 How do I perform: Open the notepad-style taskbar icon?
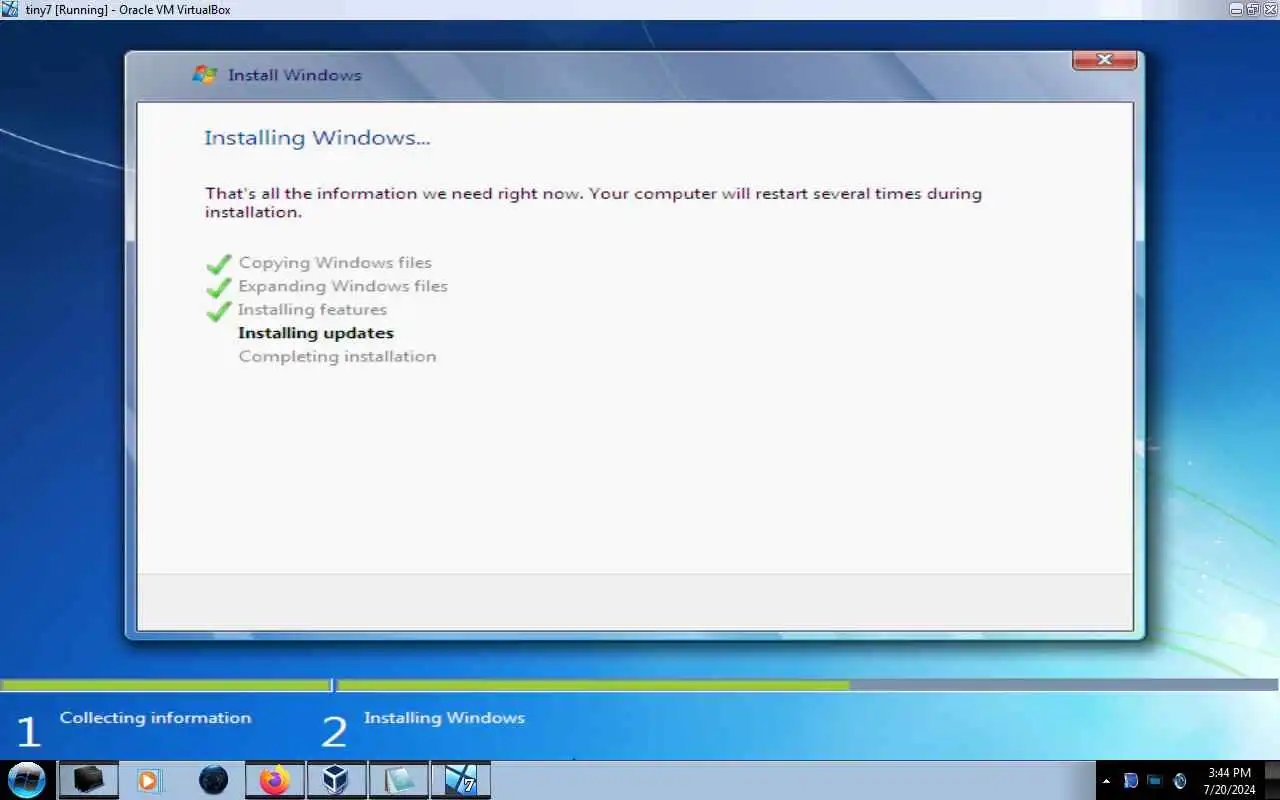[x=398, y=780]
